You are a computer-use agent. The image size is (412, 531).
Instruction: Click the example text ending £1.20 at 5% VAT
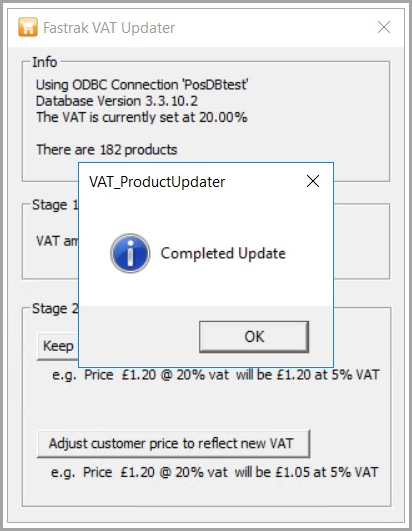[x=216, y=375]
